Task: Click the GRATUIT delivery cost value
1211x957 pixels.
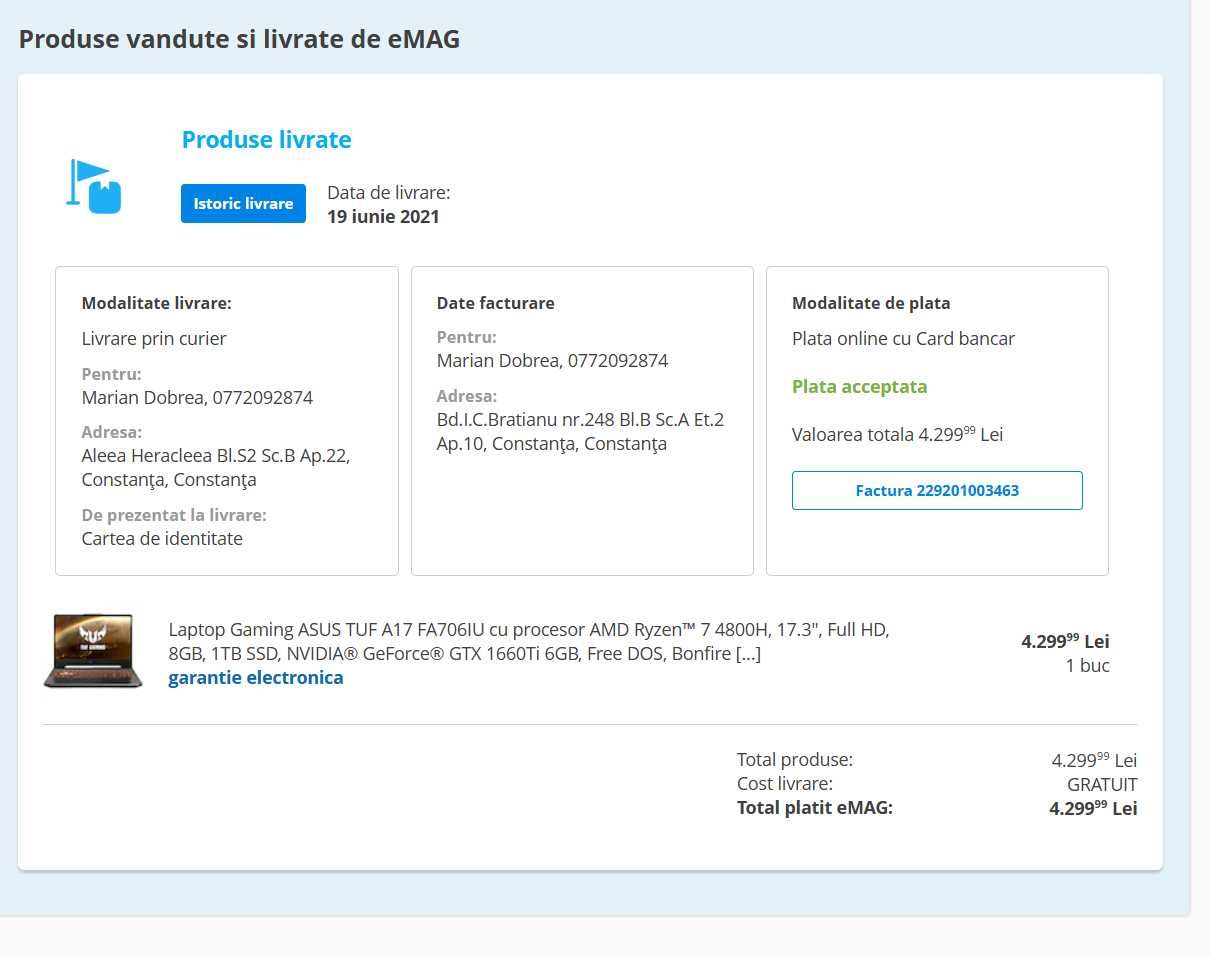Action: (x=1102, y=784)
